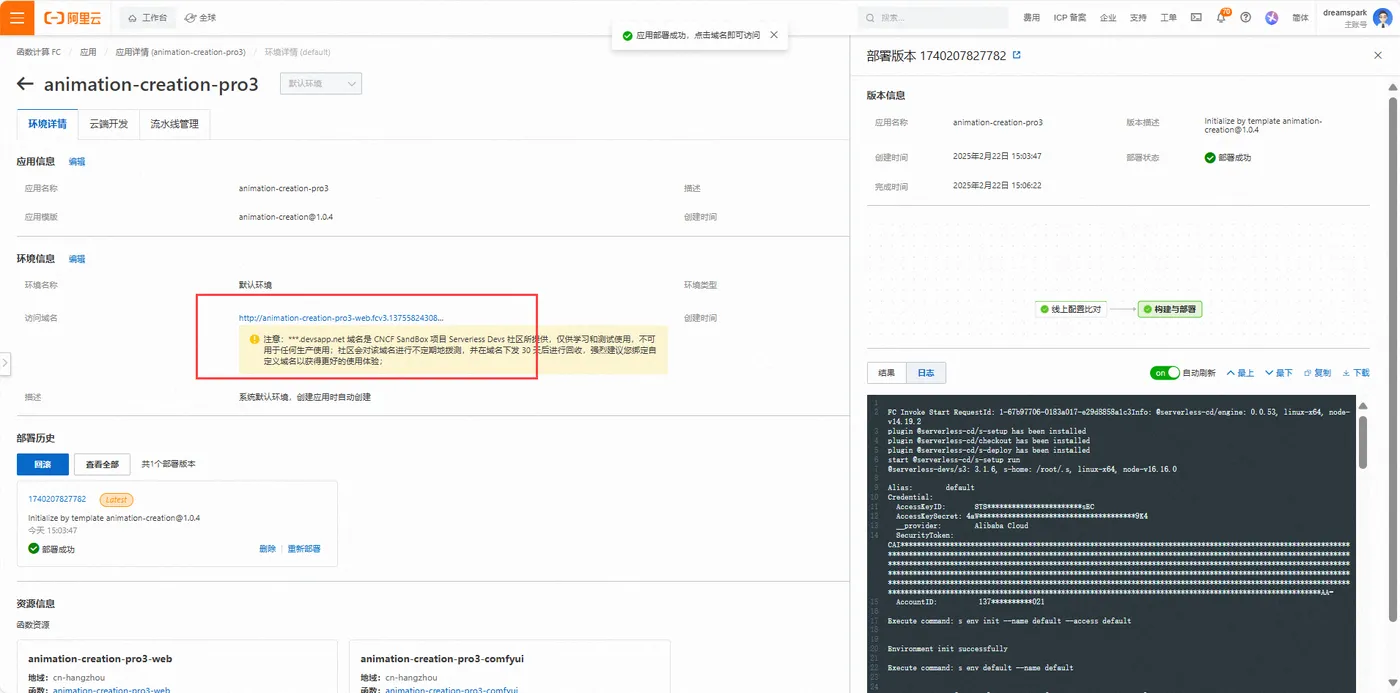Open the 工作台 workbench button
This screenshot has width=1400, height=693.
click(x=147, y=18)
